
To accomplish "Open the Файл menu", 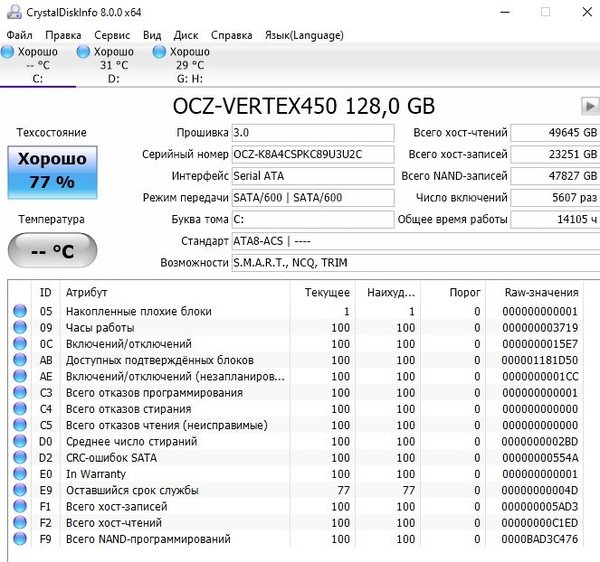I will coord(19,35).
